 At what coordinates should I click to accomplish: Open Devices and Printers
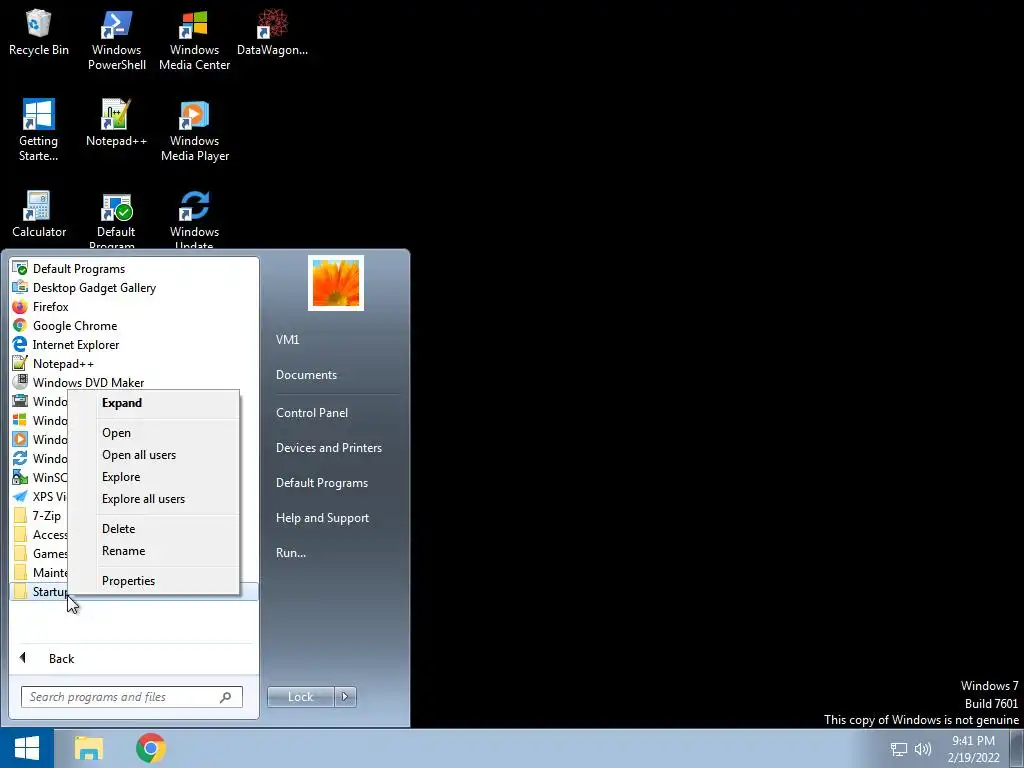[328, 448]
